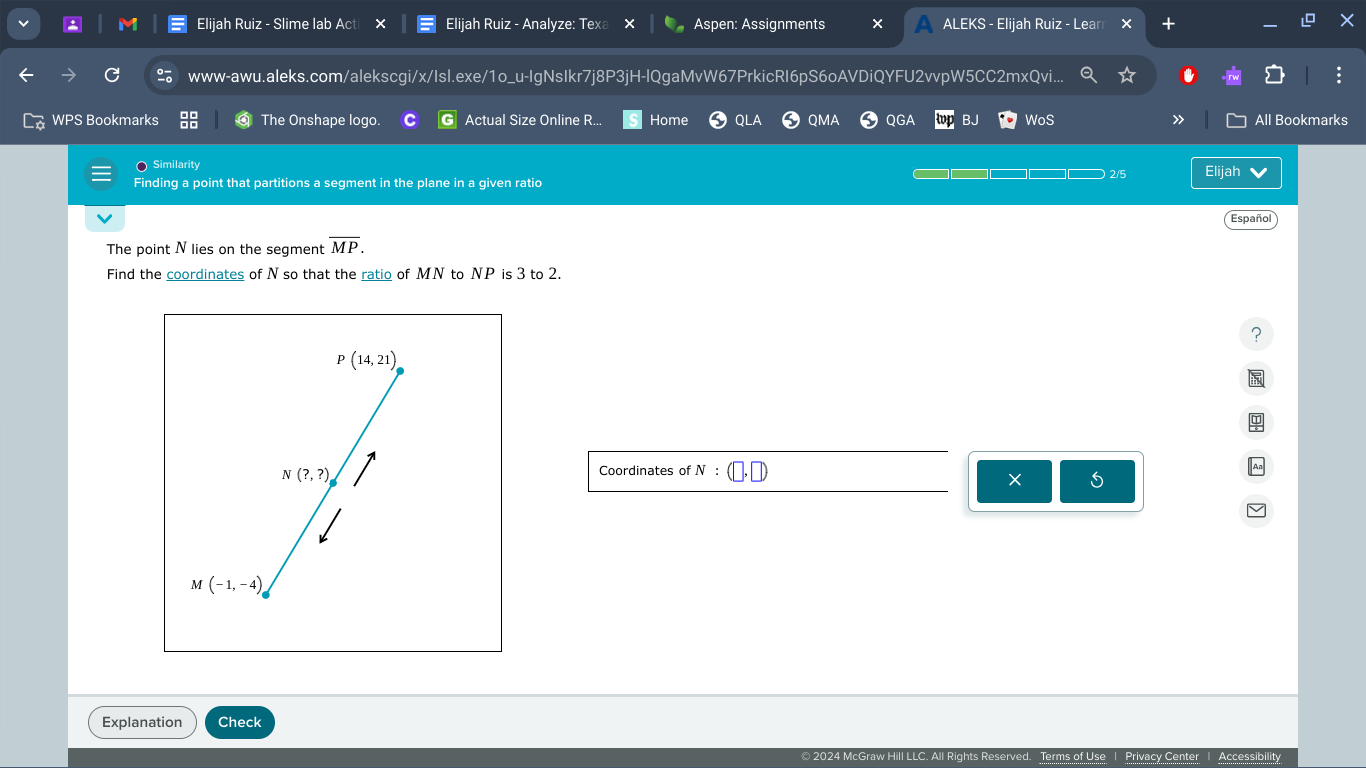The image size is (1366, 768).
Task: Click the Explanation button
Action: tap(142, 722)
